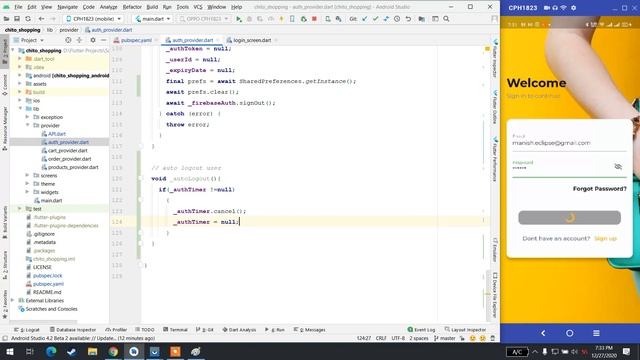Click the Sync/Reload toolbar icon

[x=28, y=19]
